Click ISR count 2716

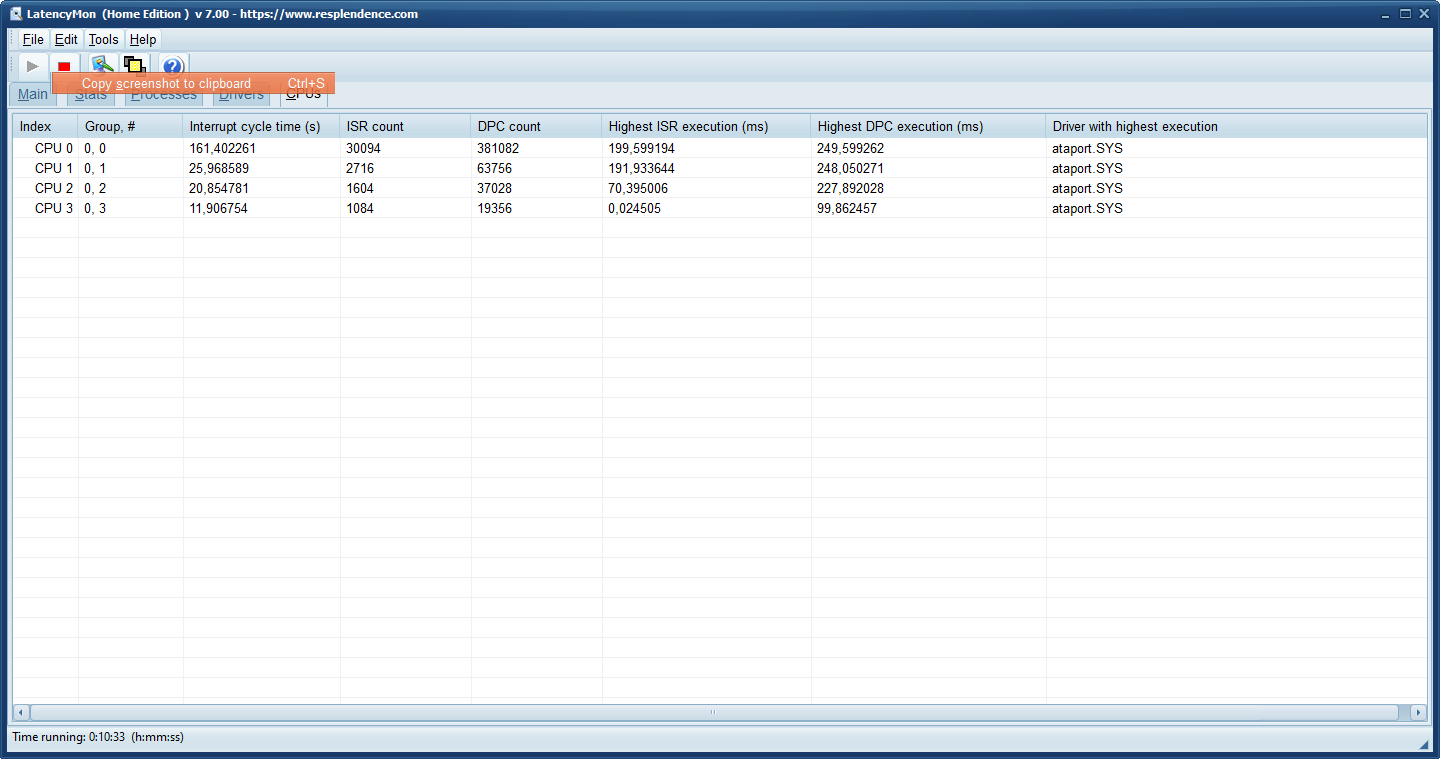point(360,168)
